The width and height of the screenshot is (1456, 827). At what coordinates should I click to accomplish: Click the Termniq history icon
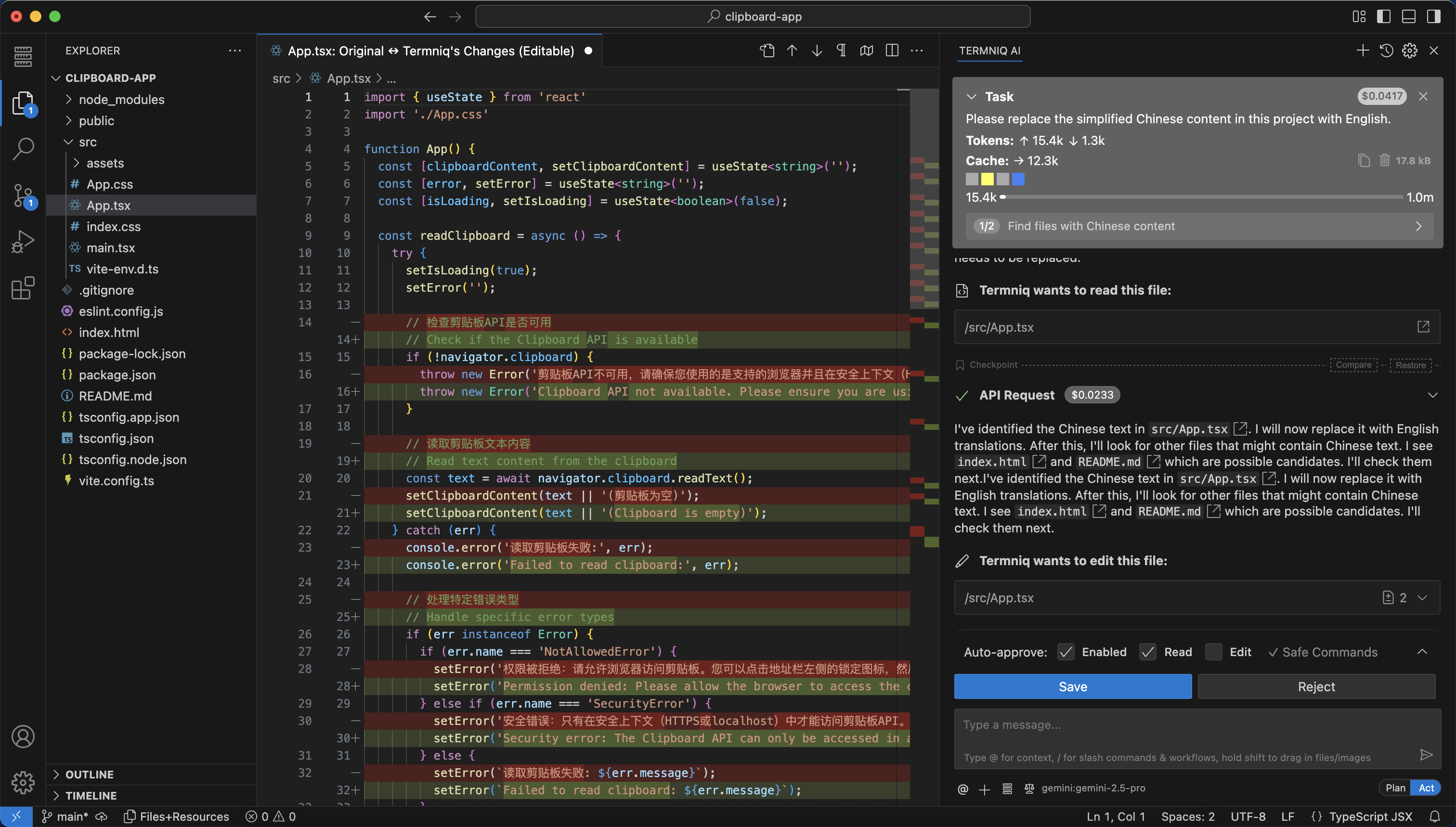coord(1386,51)
